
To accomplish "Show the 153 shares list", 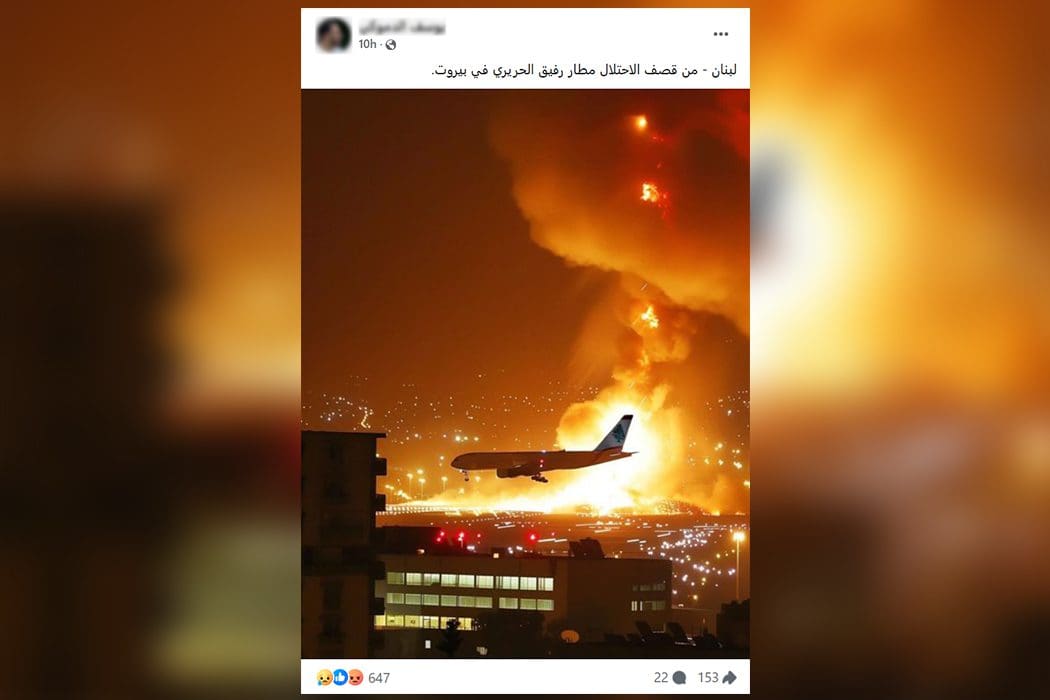I will [x=708, y=678].
